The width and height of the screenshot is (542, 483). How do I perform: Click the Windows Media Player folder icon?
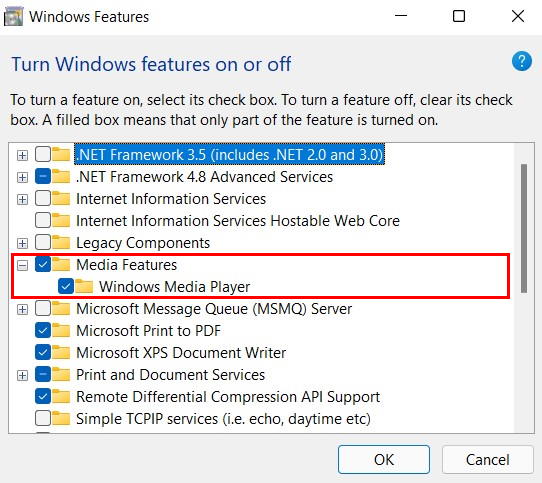84,287
